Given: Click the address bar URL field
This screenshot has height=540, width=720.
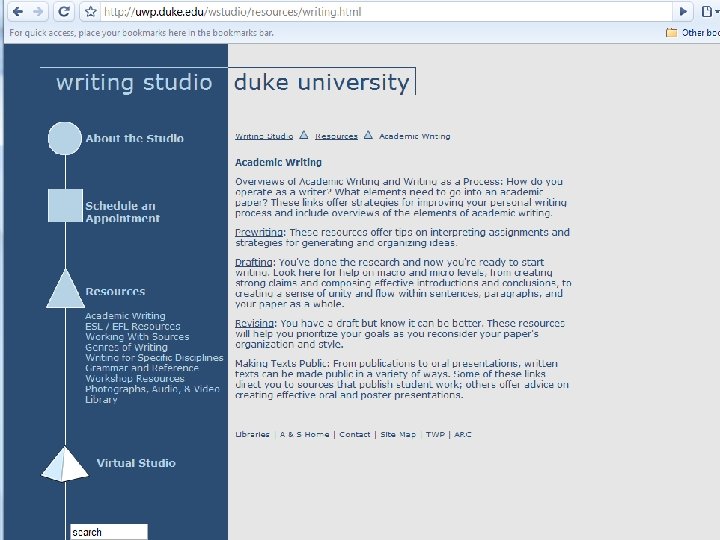Looking at the screenshot, I should [x=385, y=11].
